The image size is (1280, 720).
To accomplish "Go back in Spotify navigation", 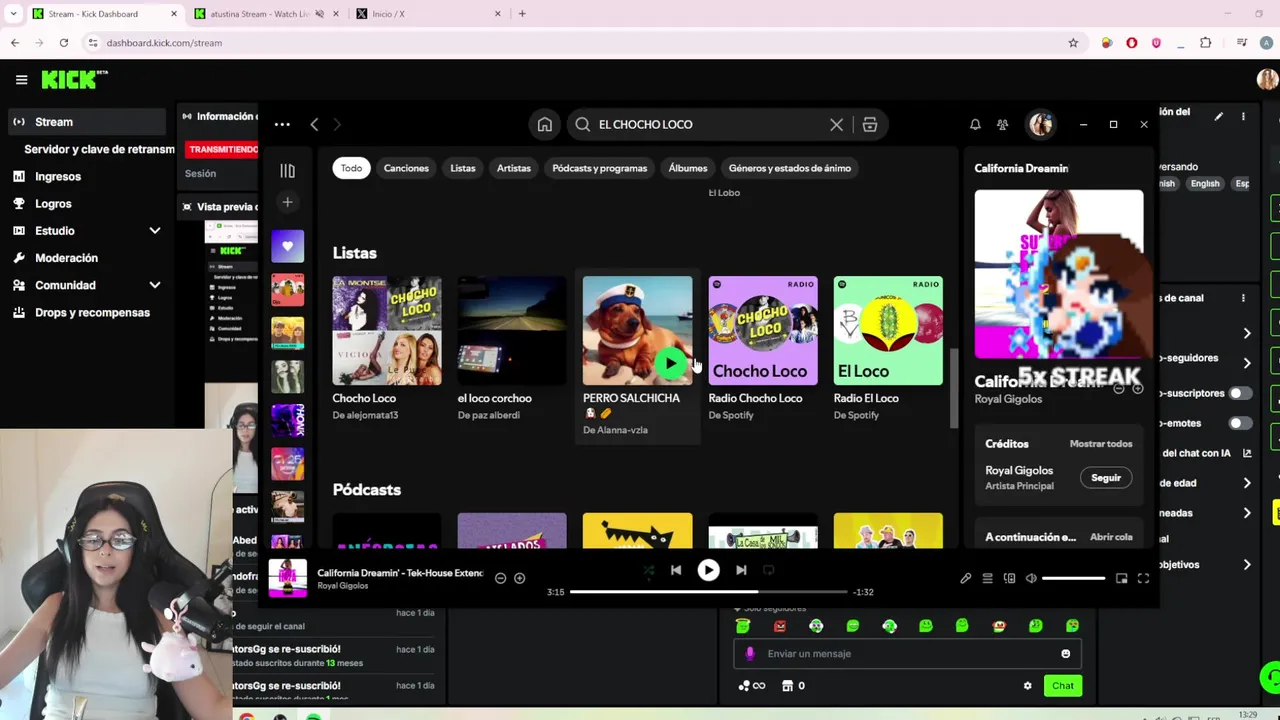I will [314, 125].
